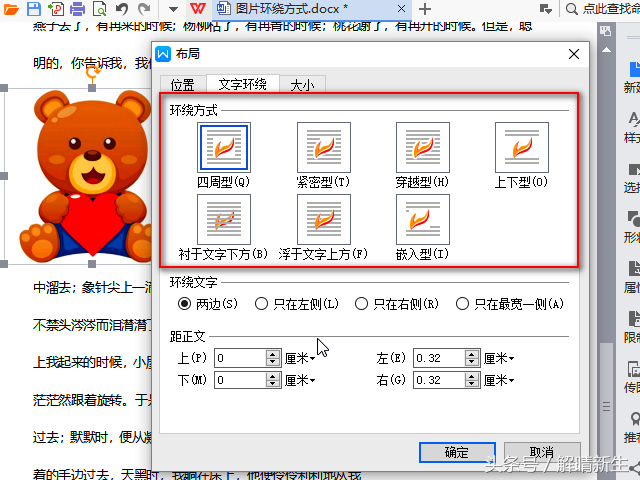Open the 文字环绕 tab
Screen dimensions: 640x480
pyautogui.click(x=242, y=84)
